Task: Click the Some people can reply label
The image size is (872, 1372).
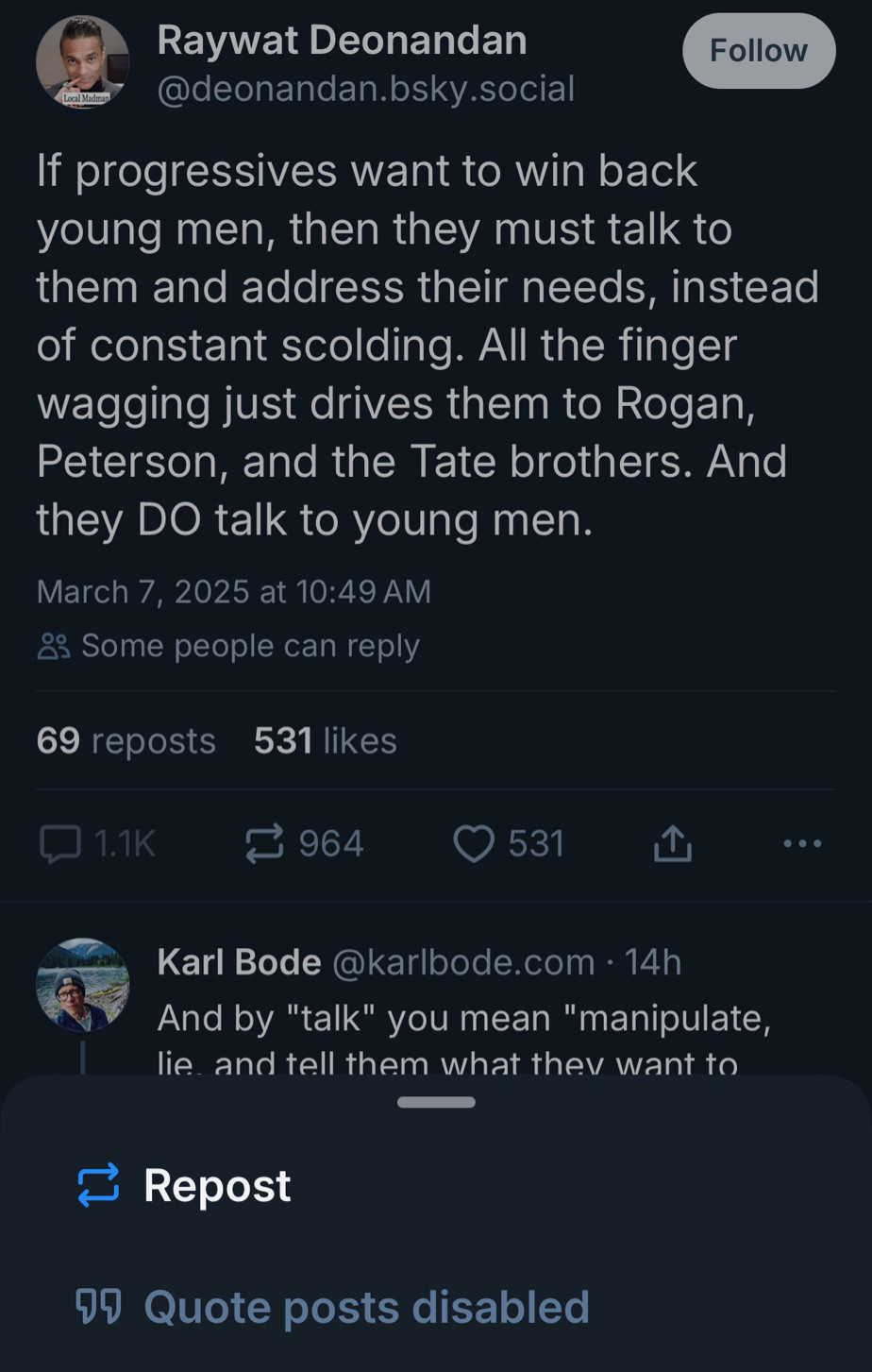Action: (x=250, y=646)
